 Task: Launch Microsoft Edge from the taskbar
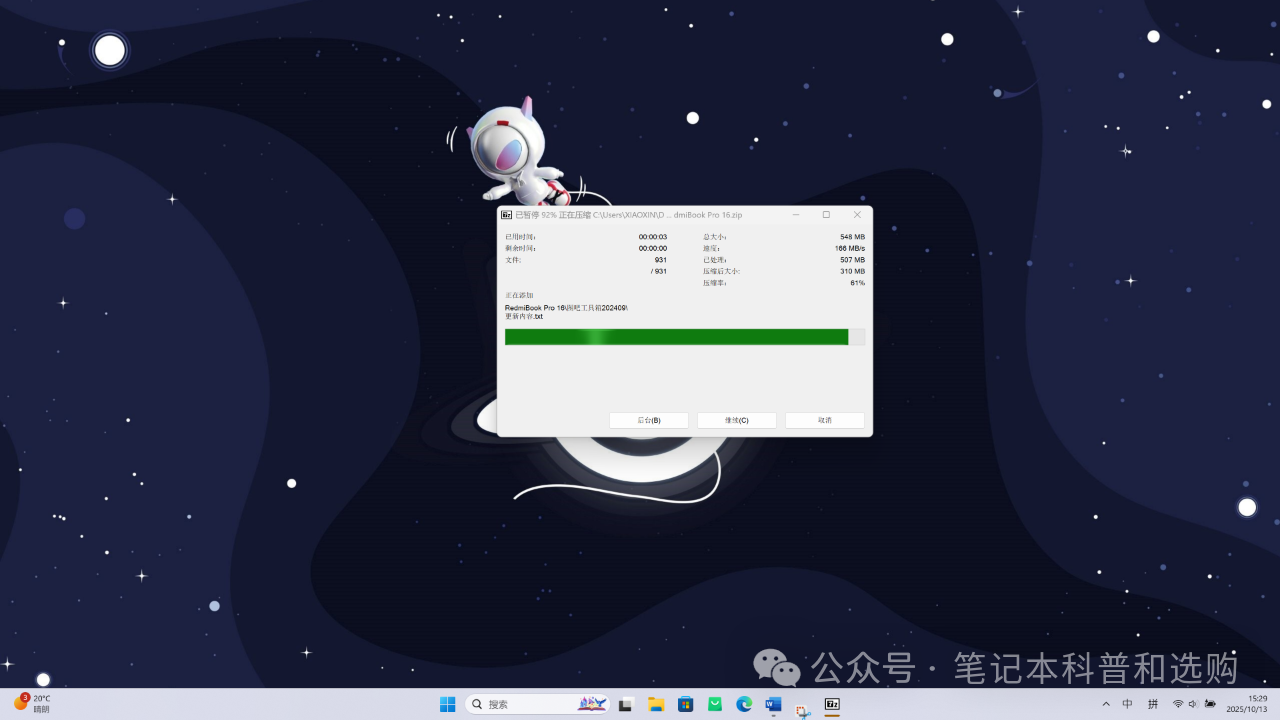click(x=744, y=704)
